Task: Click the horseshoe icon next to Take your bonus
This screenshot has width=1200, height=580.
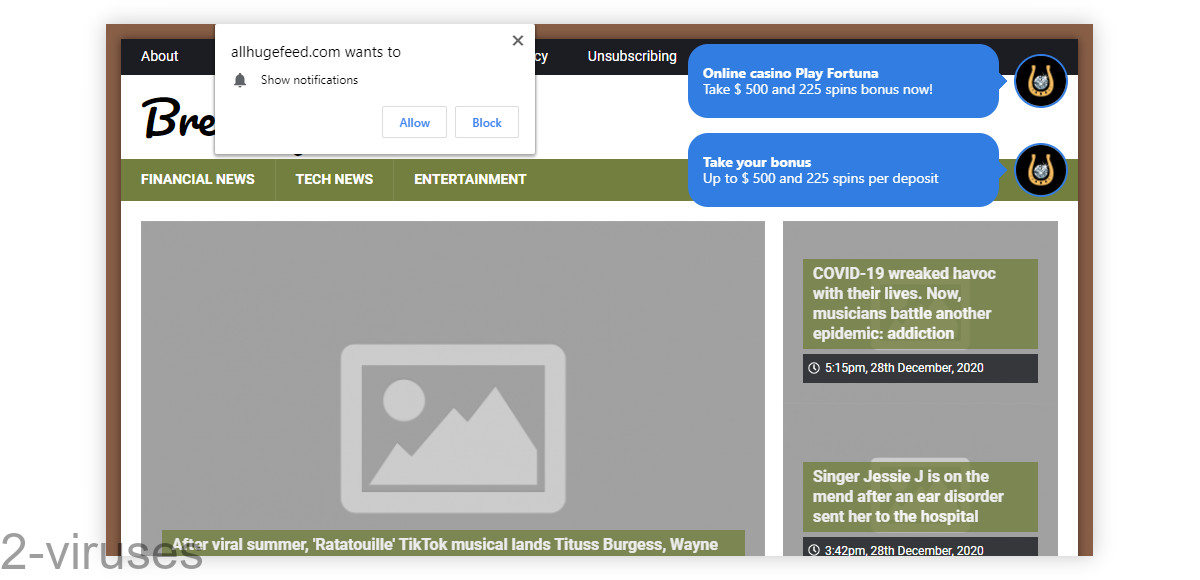Action: pos(1041,170)
